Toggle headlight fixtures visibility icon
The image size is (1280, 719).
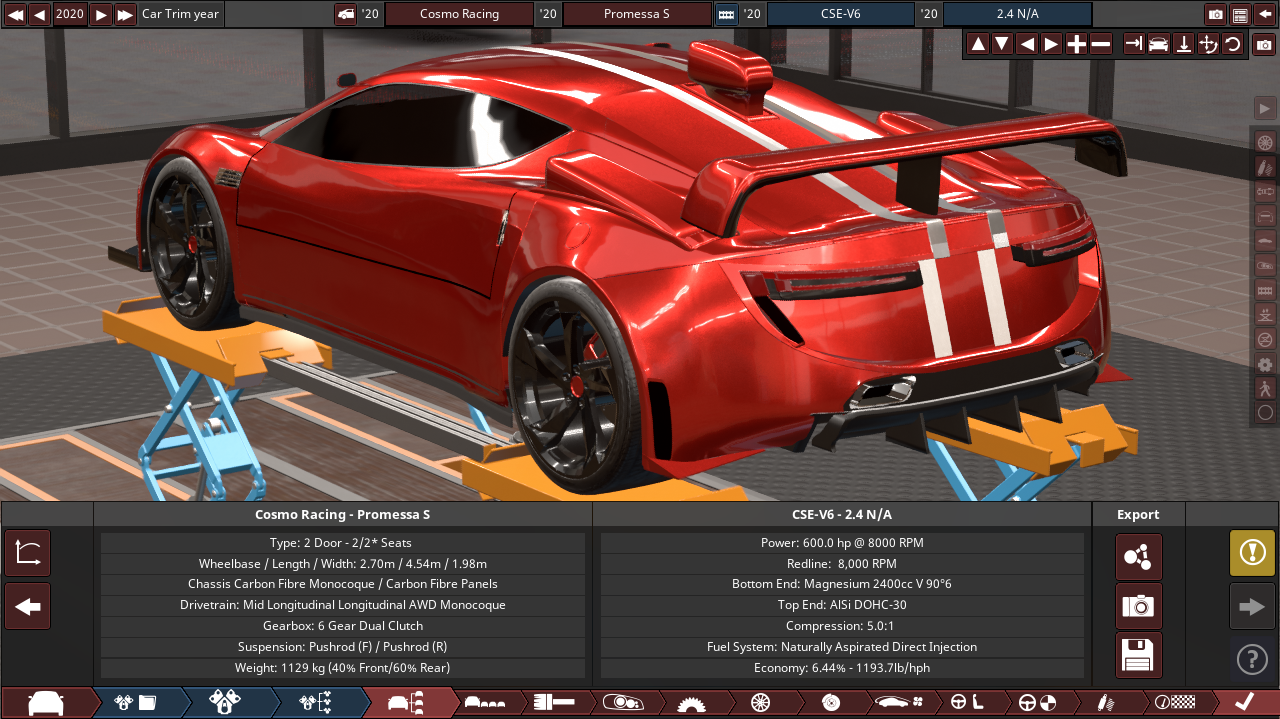[x=1265, y=264]
